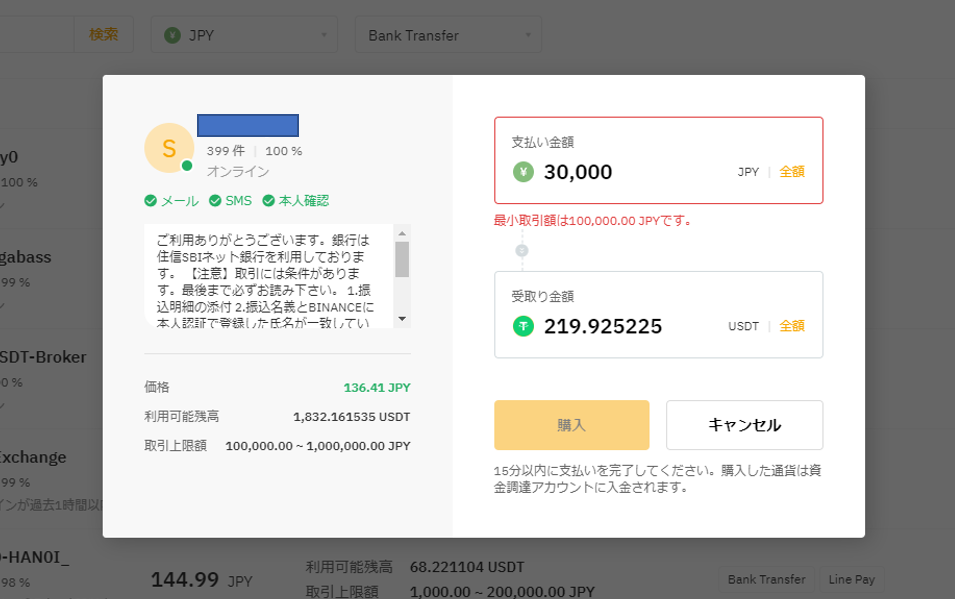Select 全額 for the USDT receive amount
The height and width of the screenshot is (599, 955).
point(792,326)
